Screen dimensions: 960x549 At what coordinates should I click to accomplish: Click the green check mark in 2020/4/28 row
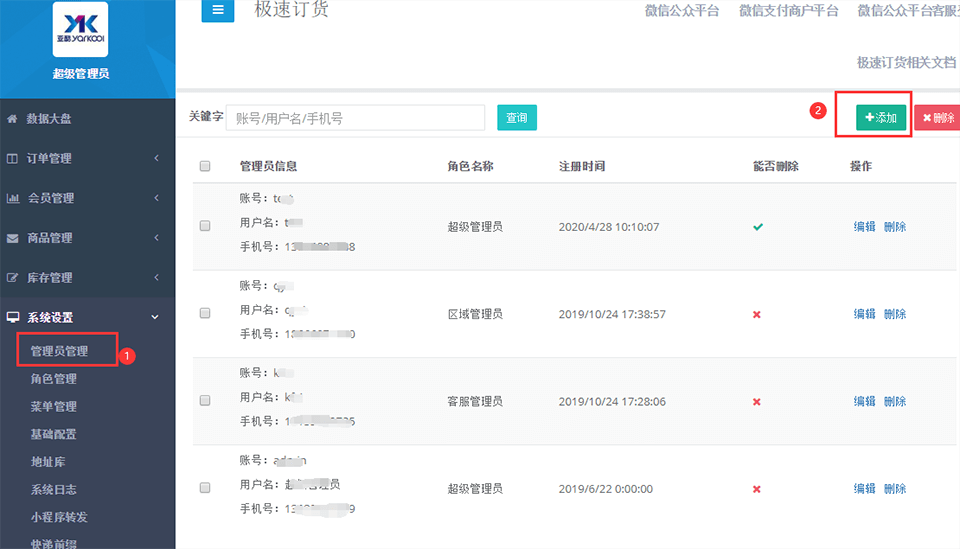pyautogui.click(x=758, y=227)
